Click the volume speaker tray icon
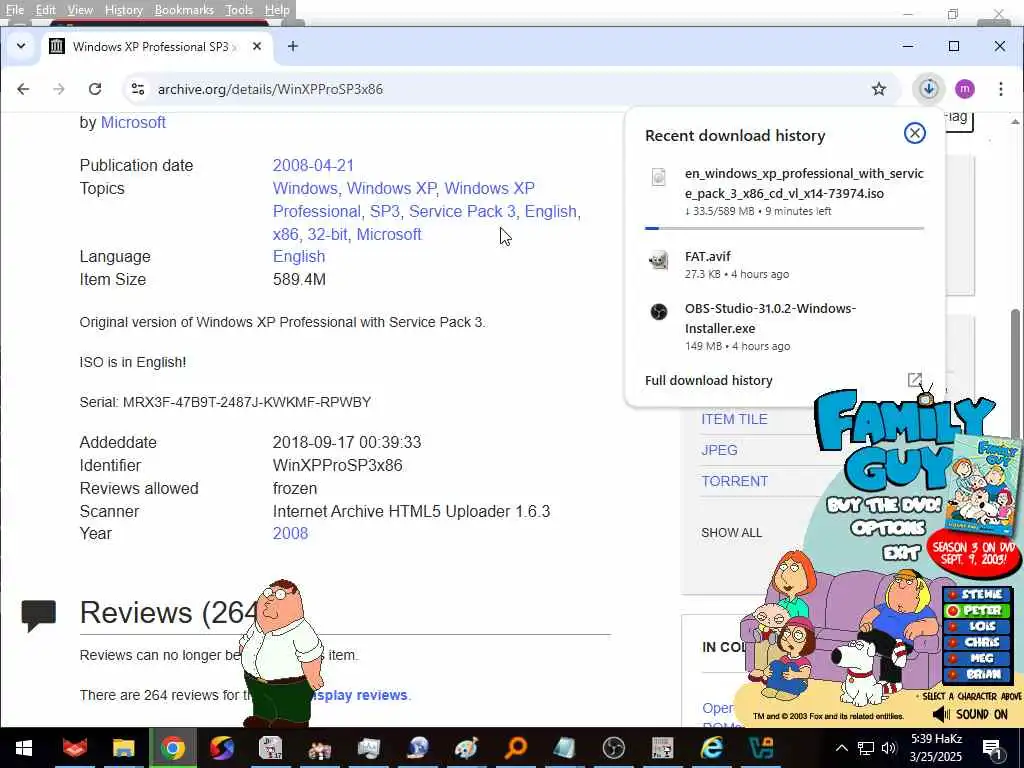Screen dimensions: 1024x768 [x=888, y=748]
